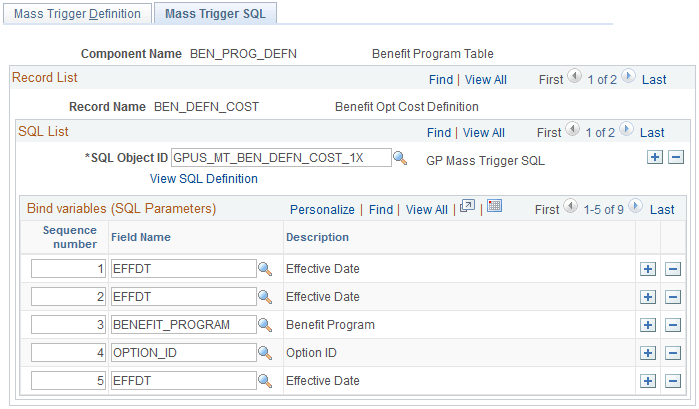Edit the EFFDT field name in sequence 2
The width and height of the screenshot is (699, 409).
[184, 297]
